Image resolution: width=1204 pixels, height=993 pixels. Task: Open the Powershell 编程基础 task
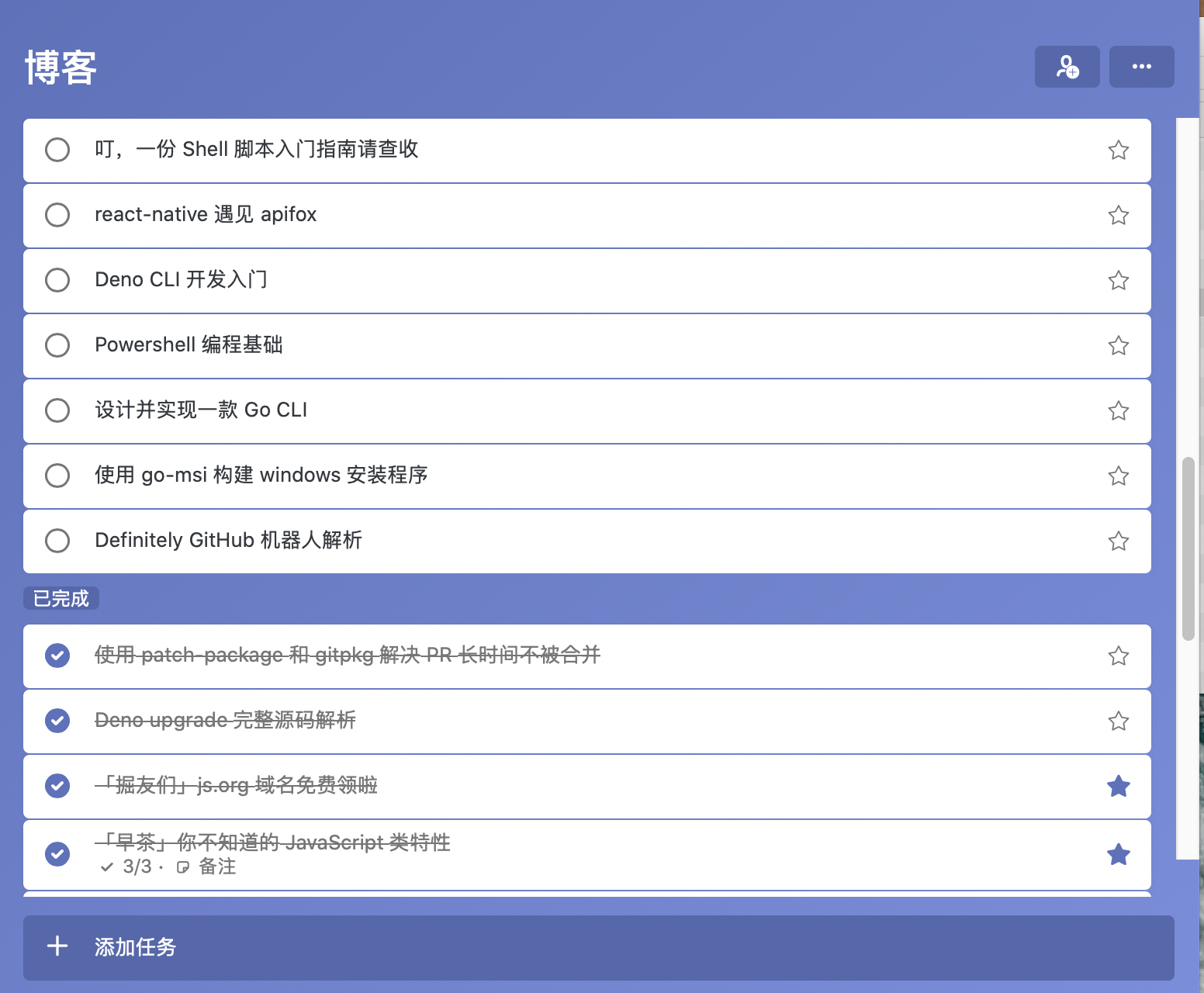tap(587, 346)
